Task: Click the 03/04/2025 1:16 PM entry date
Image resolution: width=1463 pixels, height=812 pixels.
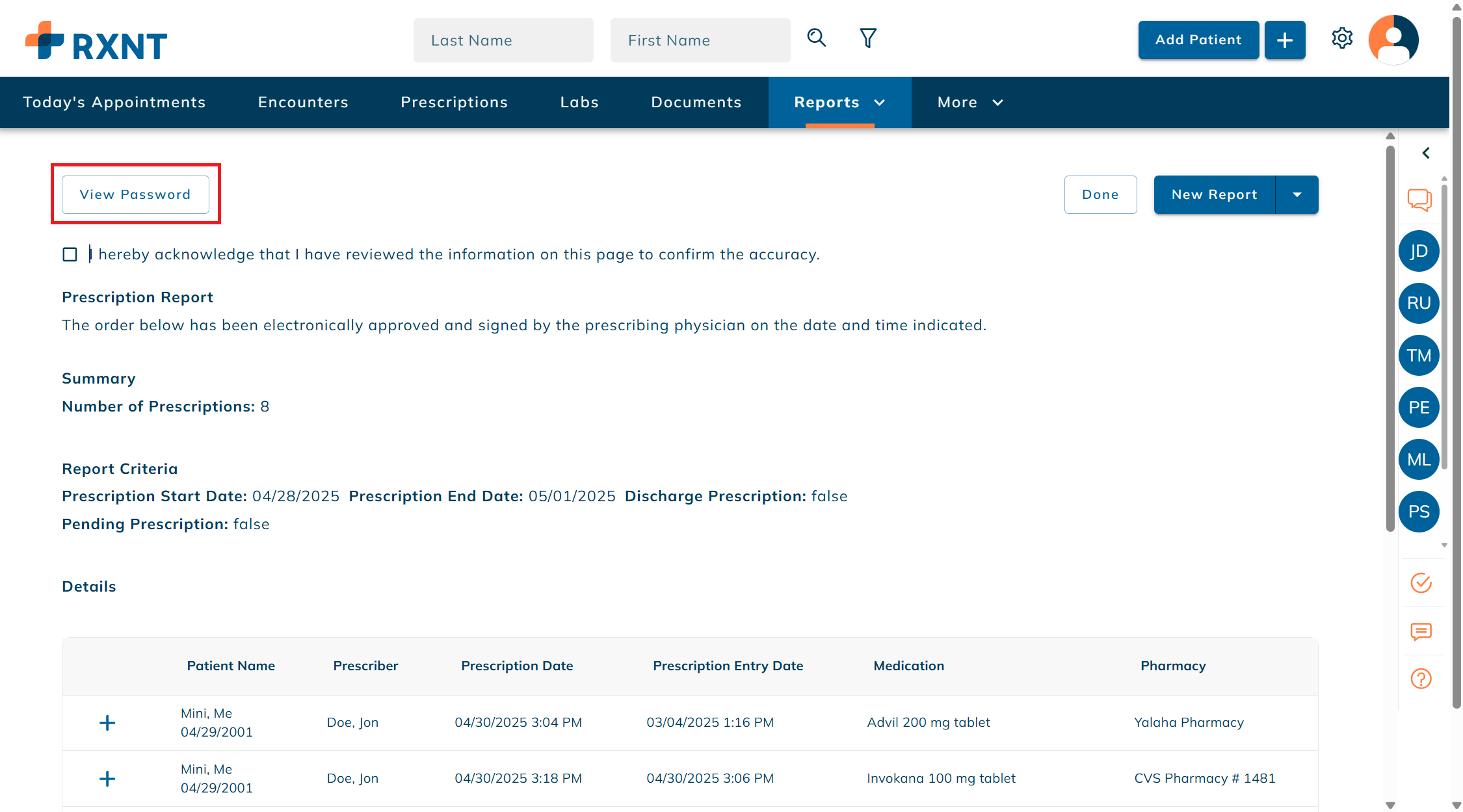Action: 710,722
